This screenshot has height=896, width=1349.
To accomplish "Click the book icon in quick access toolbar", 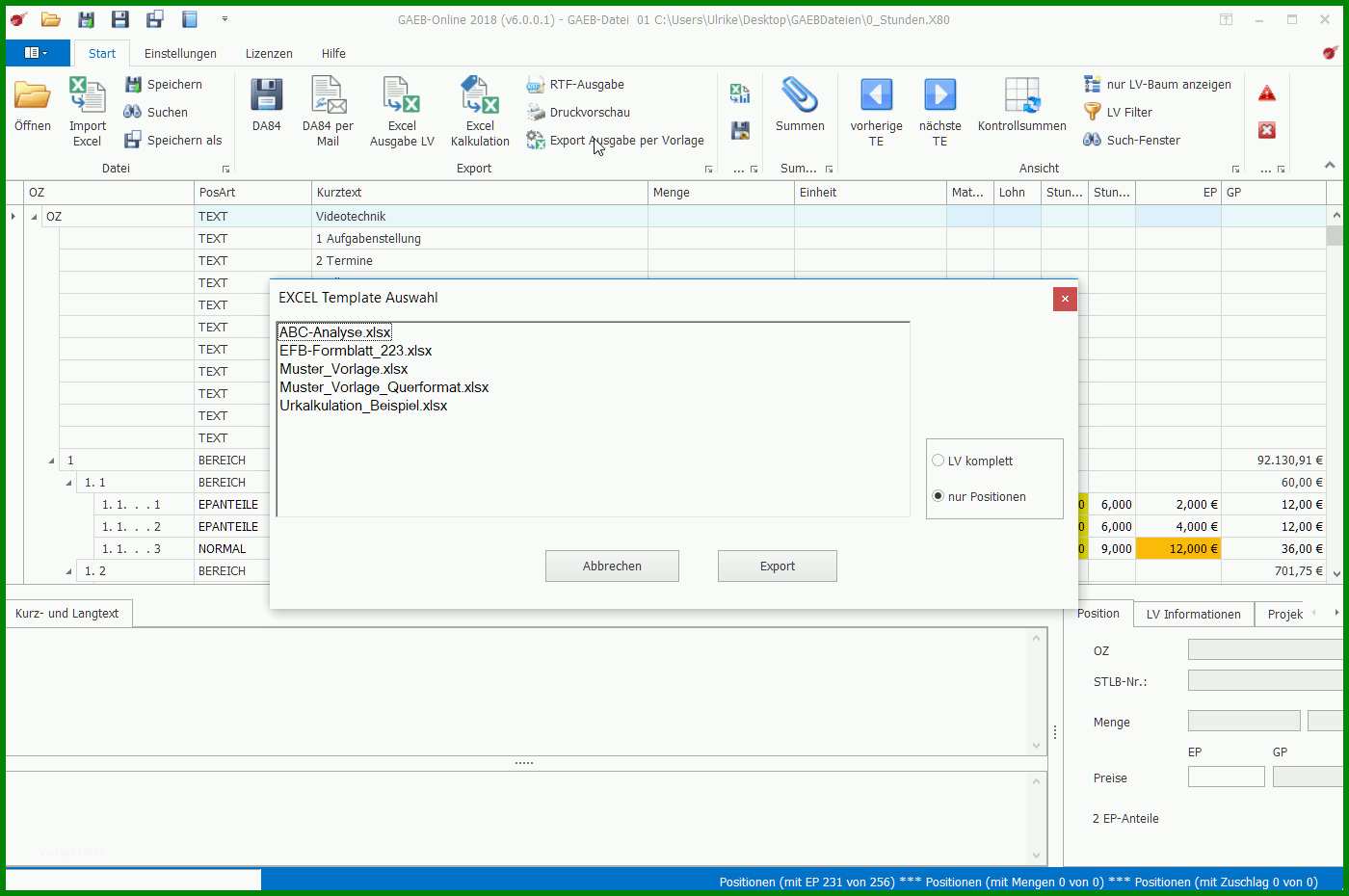I will coord(190,19).
